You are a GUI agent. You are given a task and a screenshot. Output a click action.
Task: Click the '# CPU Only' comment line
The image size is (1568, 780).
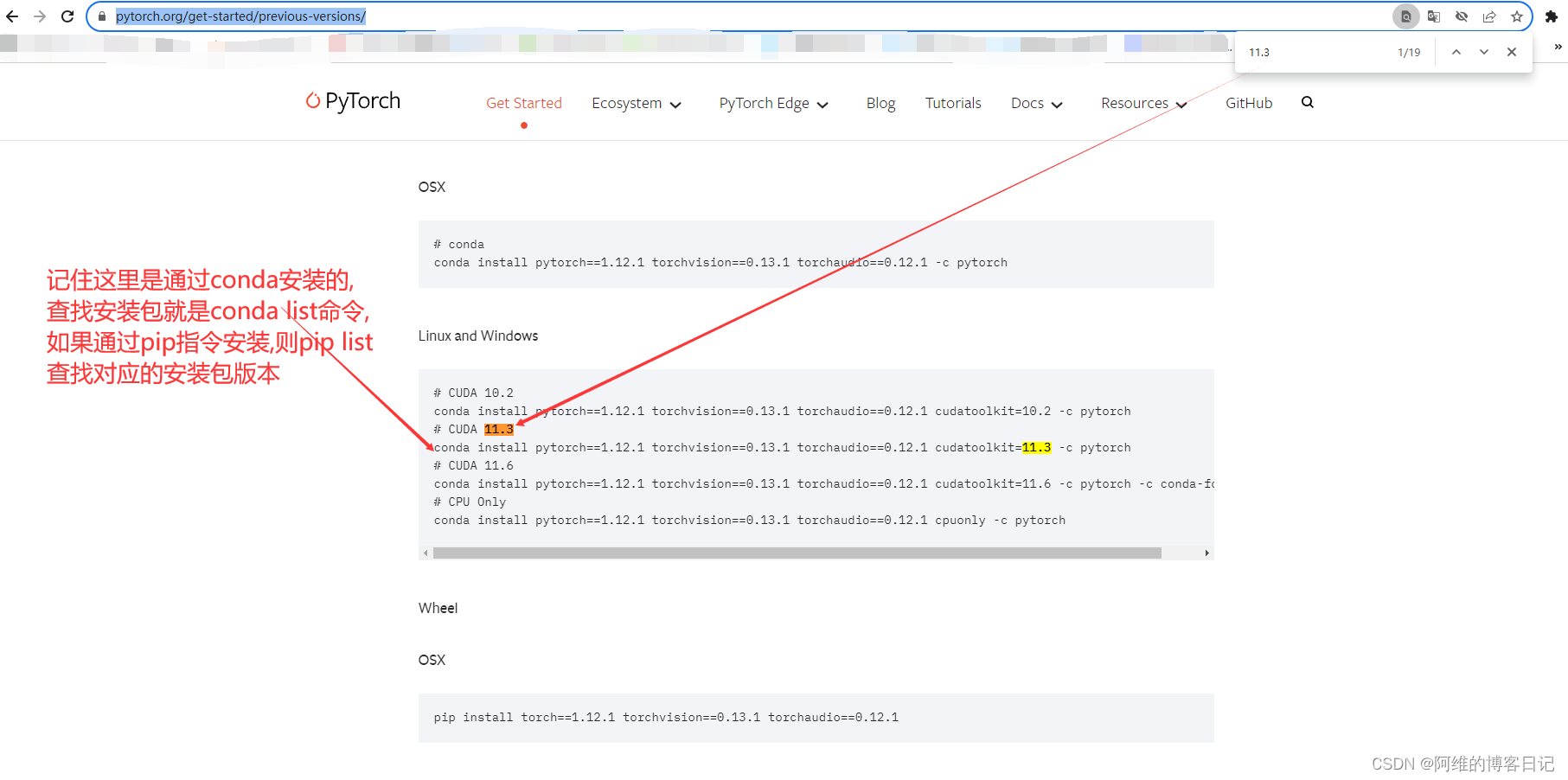470,502
